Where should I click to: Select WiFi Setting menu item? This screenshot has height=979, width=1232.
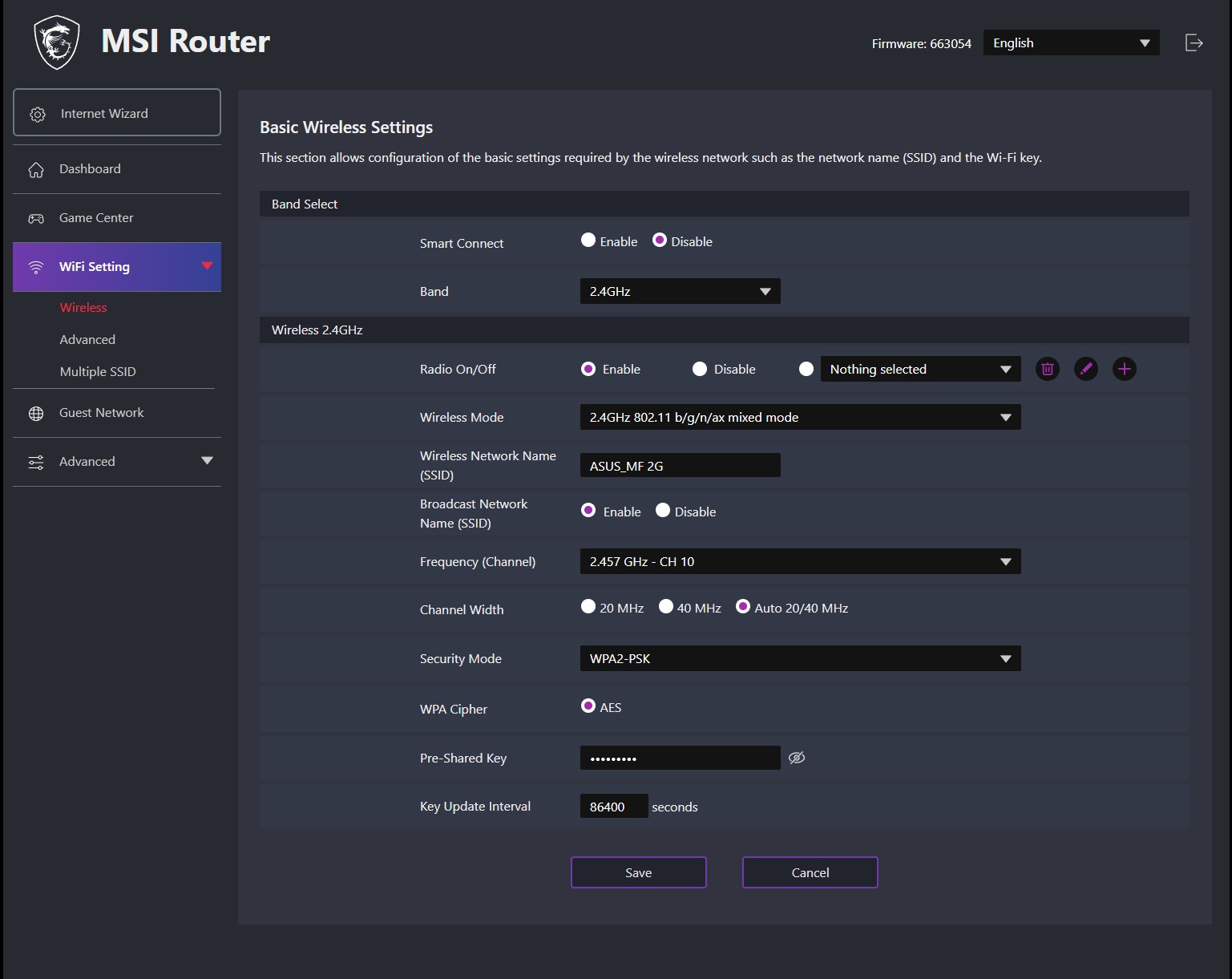pos(117,267)
